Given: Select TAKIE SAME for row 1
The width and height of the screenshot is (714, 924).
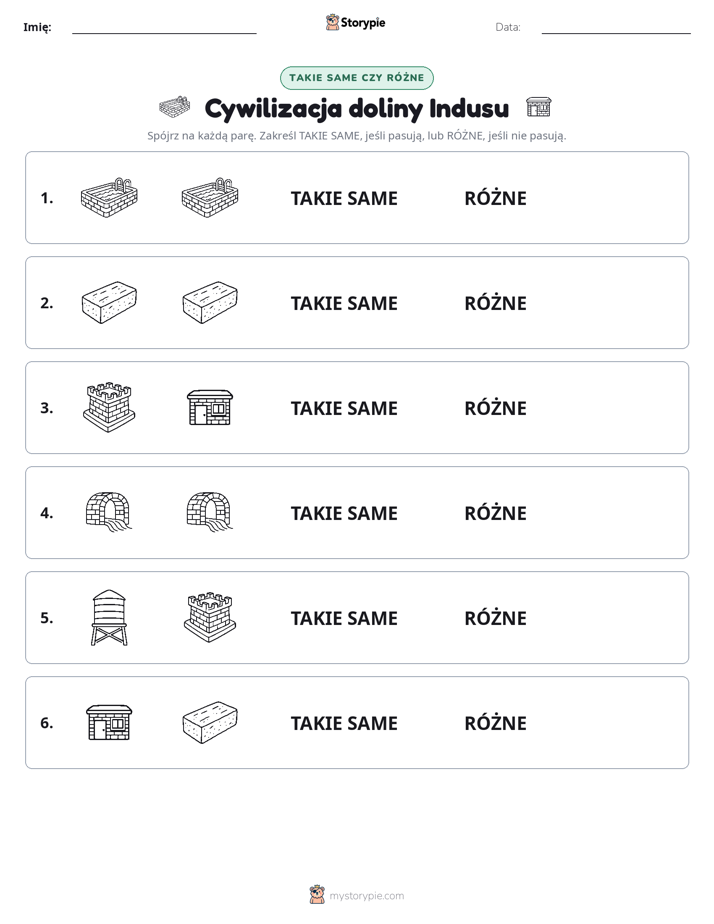Looking at the screenshot, I should (344, 198).
